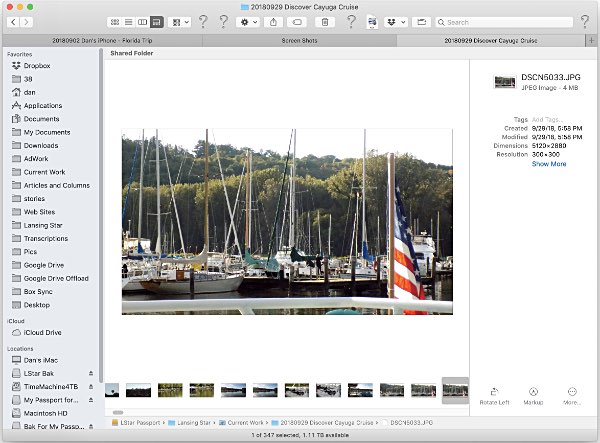Switch to icon view in the toolbar
The height and width of the screenshot is (443, 600).
(115, 21)
